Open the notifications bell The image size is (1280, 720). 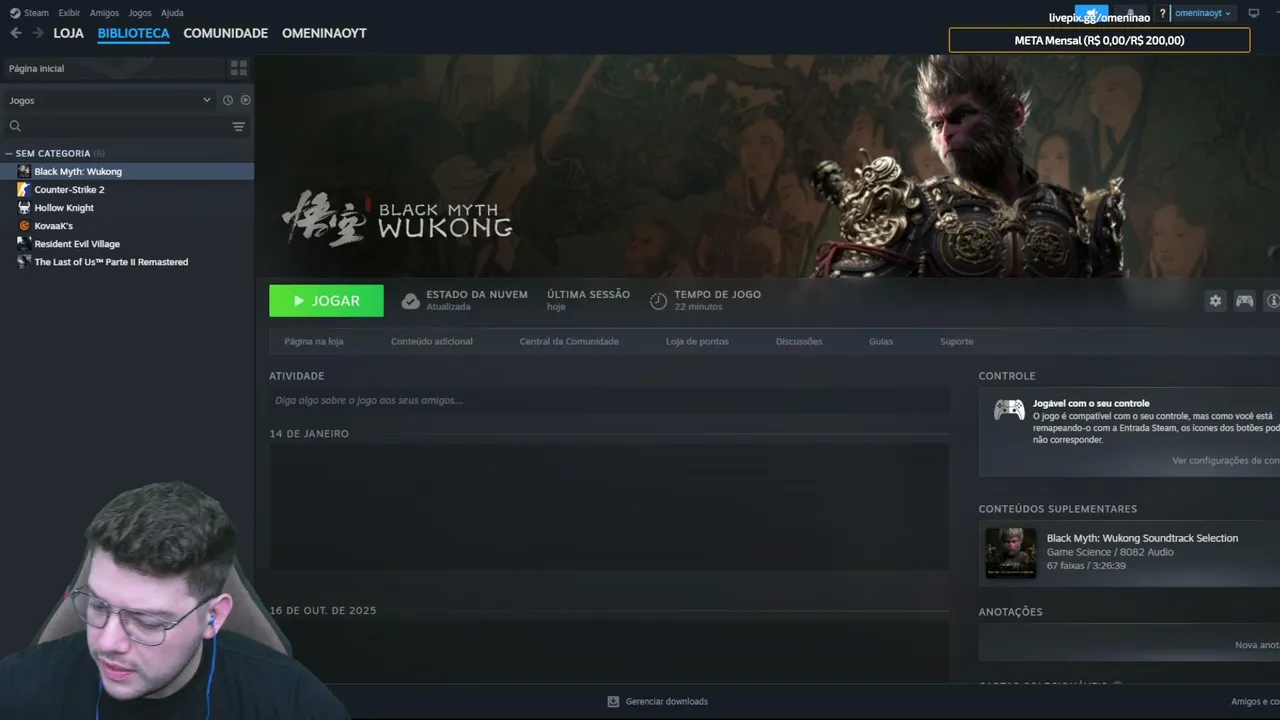(1131, 13)
